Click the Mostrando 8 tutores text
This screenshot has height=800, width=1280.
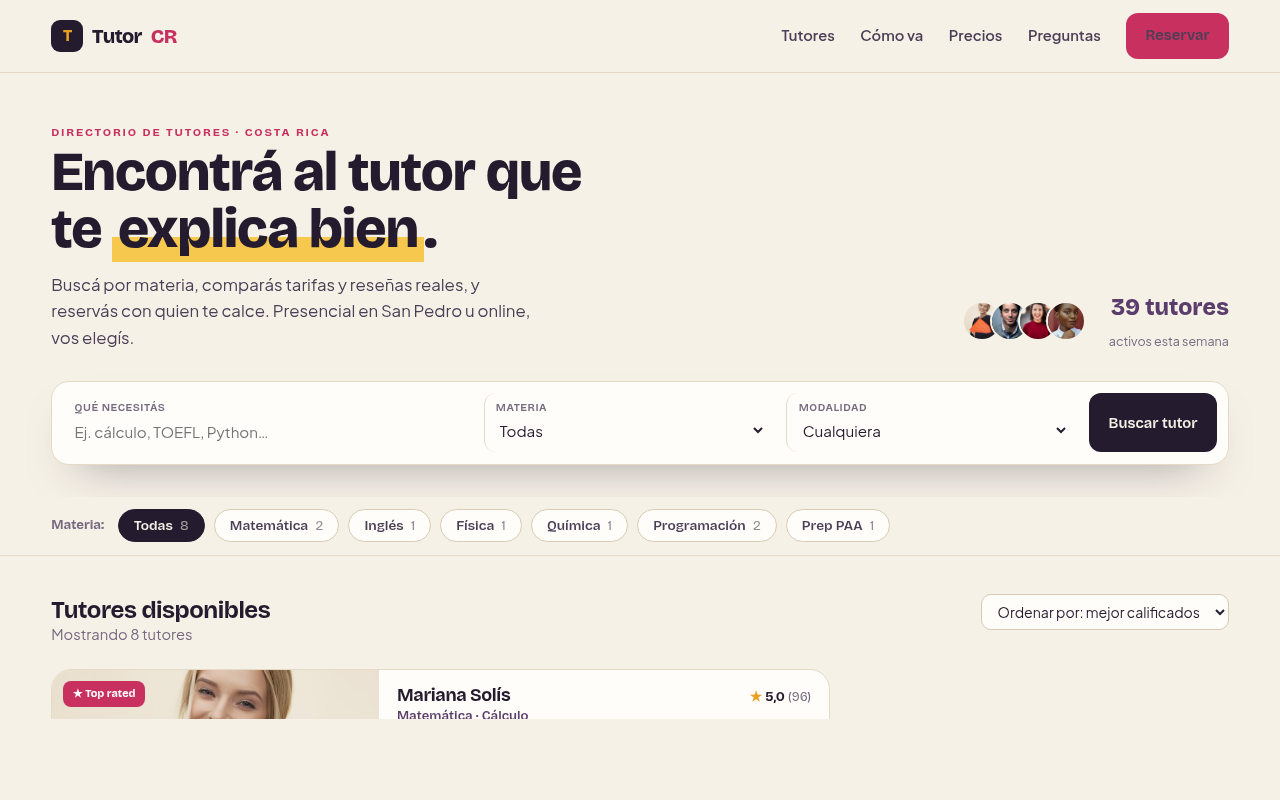coord(122,635)
